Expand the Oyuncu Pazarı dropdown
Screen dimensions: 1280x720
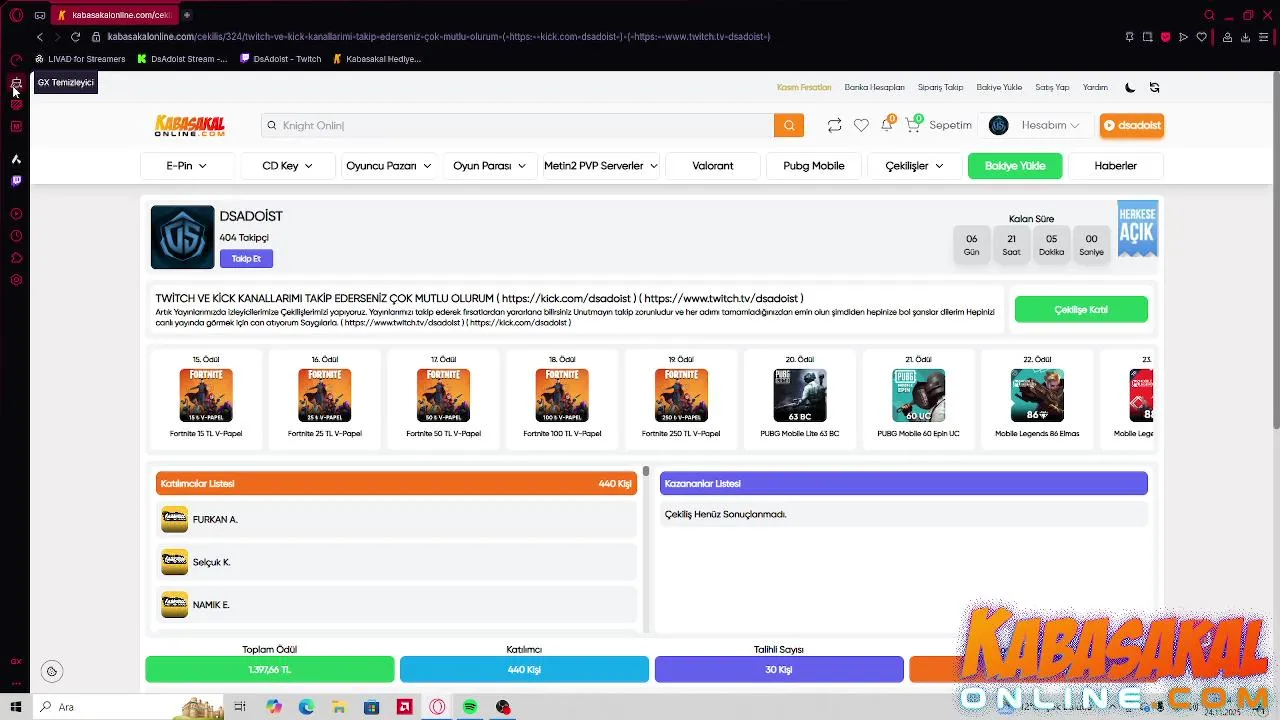(x=389, y=166)
